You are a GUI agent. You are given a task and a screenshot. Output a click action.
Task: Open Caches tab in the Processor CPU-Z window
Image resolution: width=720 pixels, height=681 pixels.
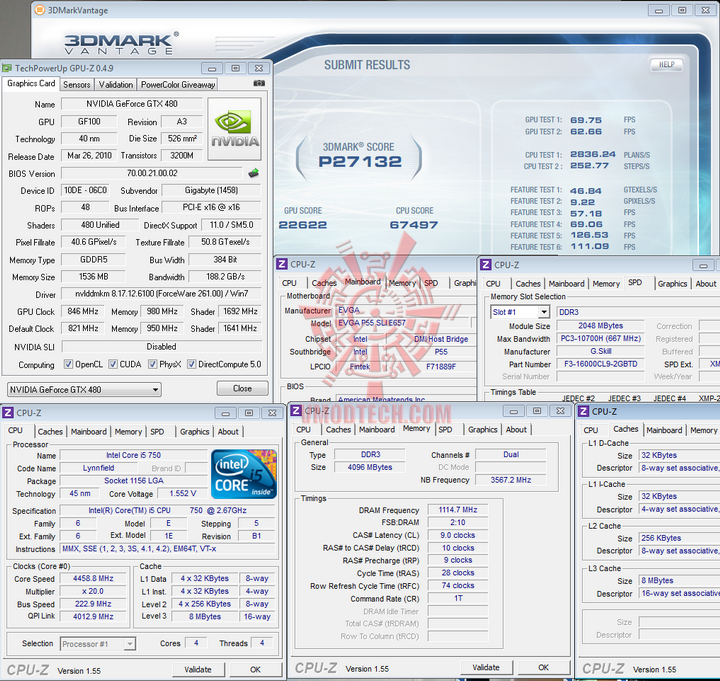point(50,432)
